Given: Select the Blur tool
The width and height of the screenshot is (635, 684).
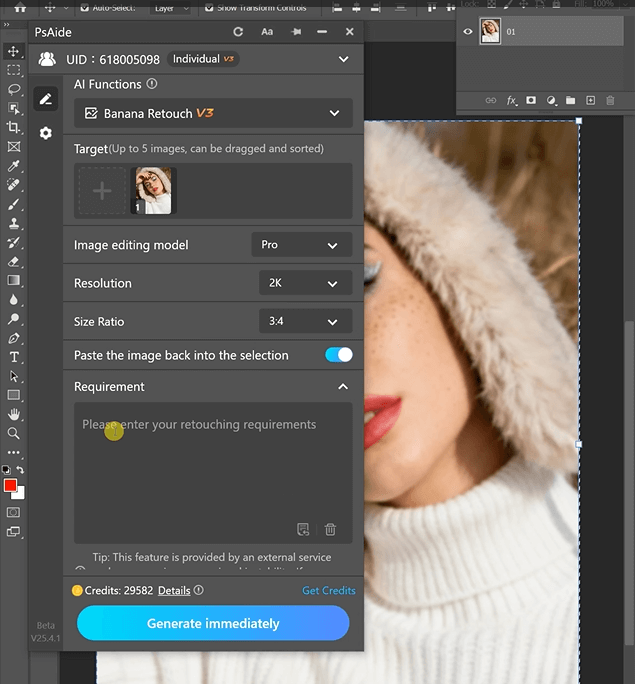Looking at the screenshot, I should click(x=14, y=300).
